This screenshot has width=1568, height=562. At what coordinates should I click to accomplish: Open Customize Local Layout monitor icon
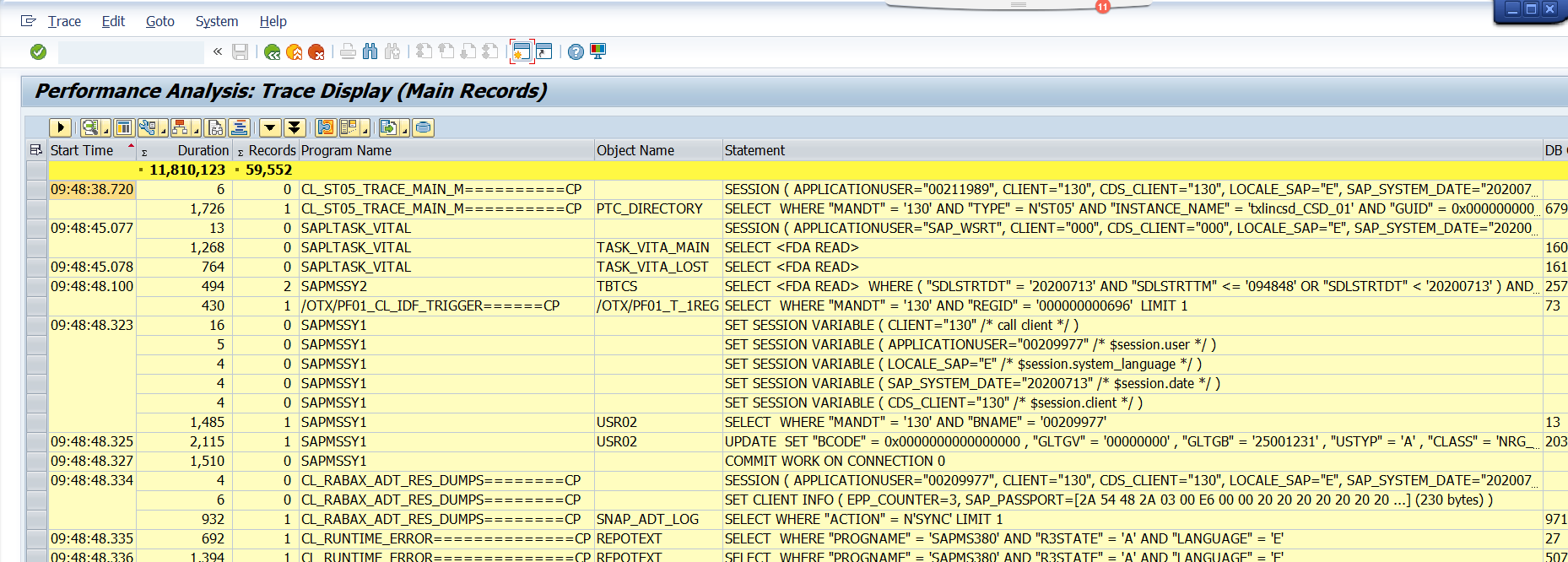pos(598,52)
